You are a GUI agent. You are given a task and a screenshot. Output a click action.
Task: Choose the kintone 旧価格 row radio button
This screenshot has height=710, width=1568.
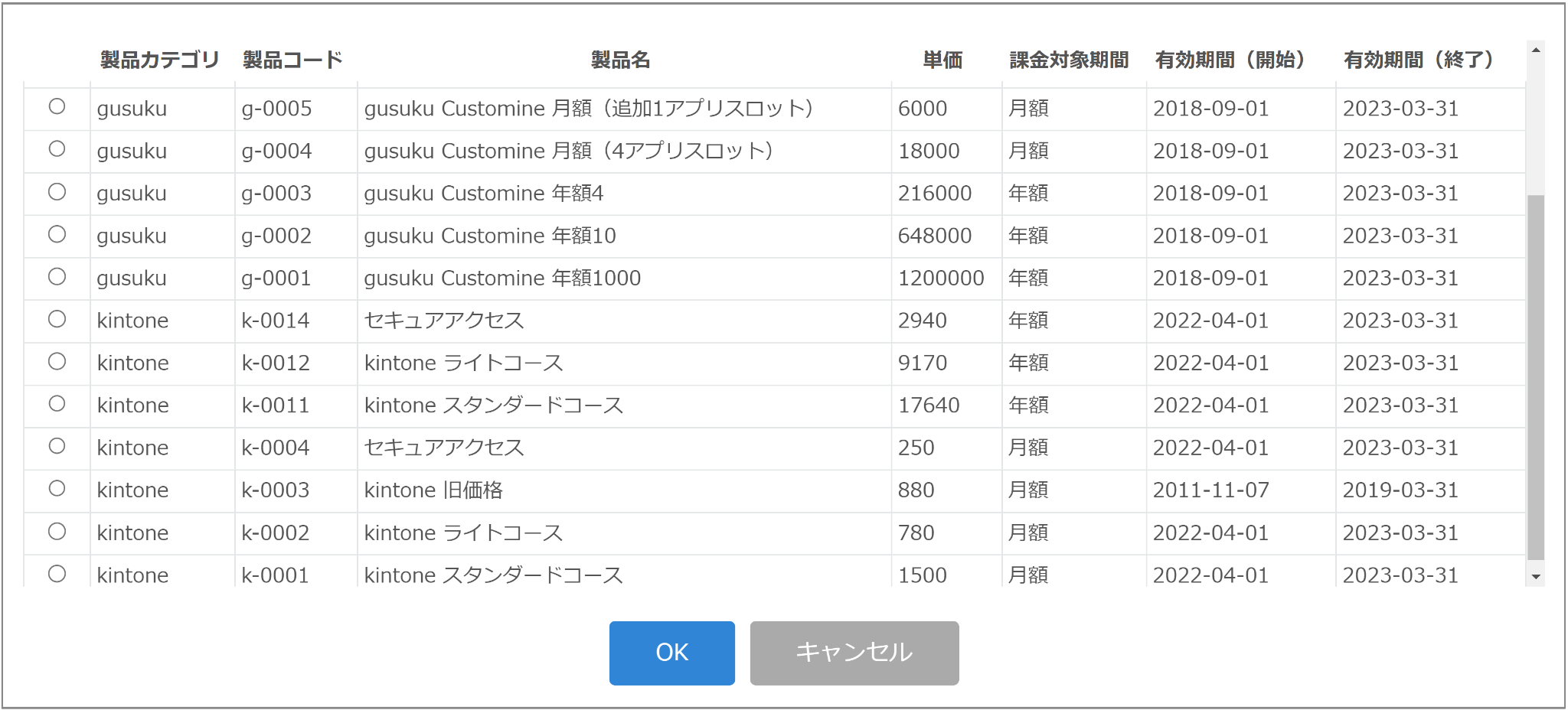[57, 488]
